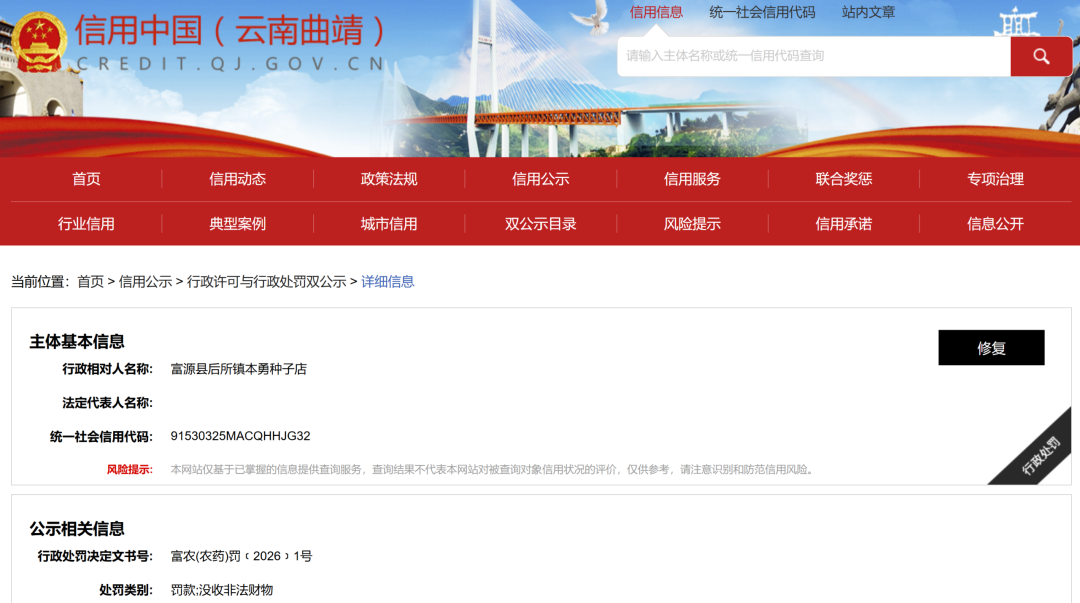The width and height of the screenshot is (1080, 603).
Task: Open the 专项治理 nav item
Action: [x=995, y=179]
